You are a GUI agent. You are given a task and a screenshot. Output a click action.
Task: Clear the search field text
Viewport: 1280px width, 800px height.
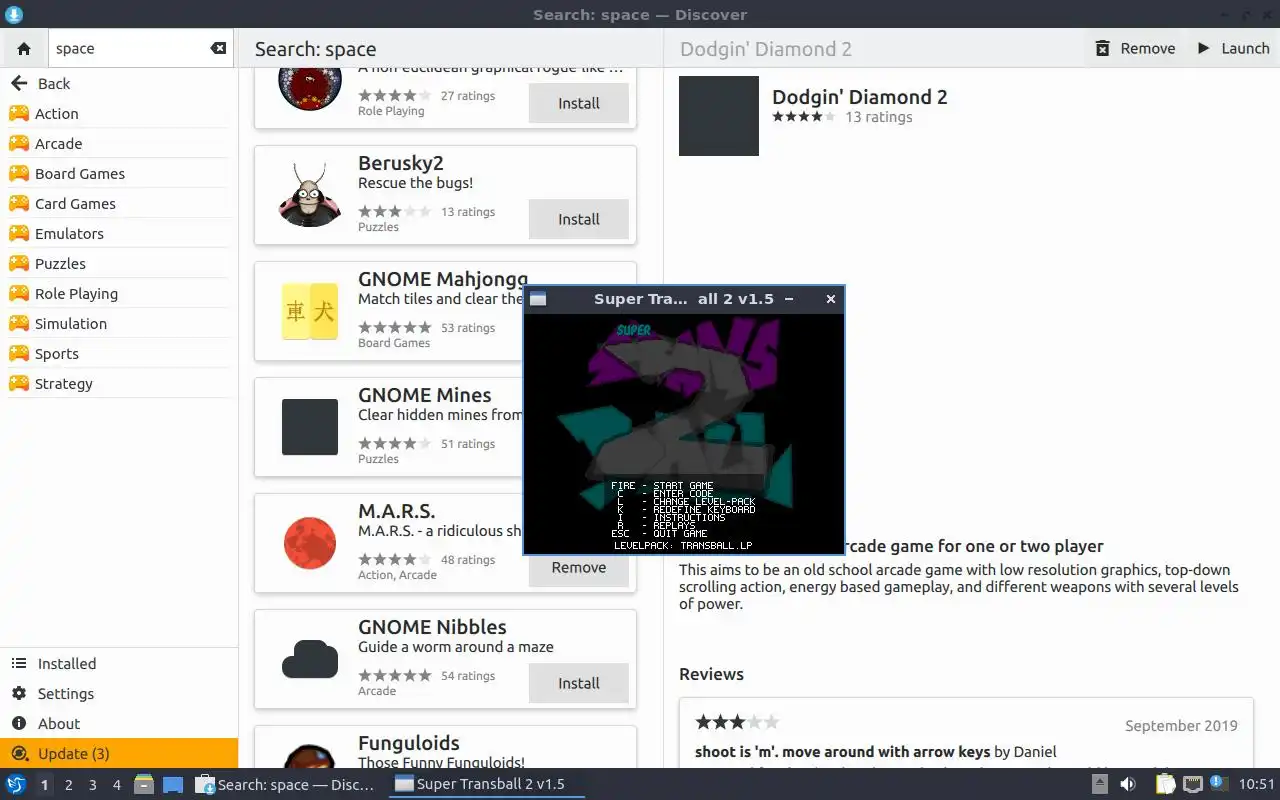tap(218, 48)
